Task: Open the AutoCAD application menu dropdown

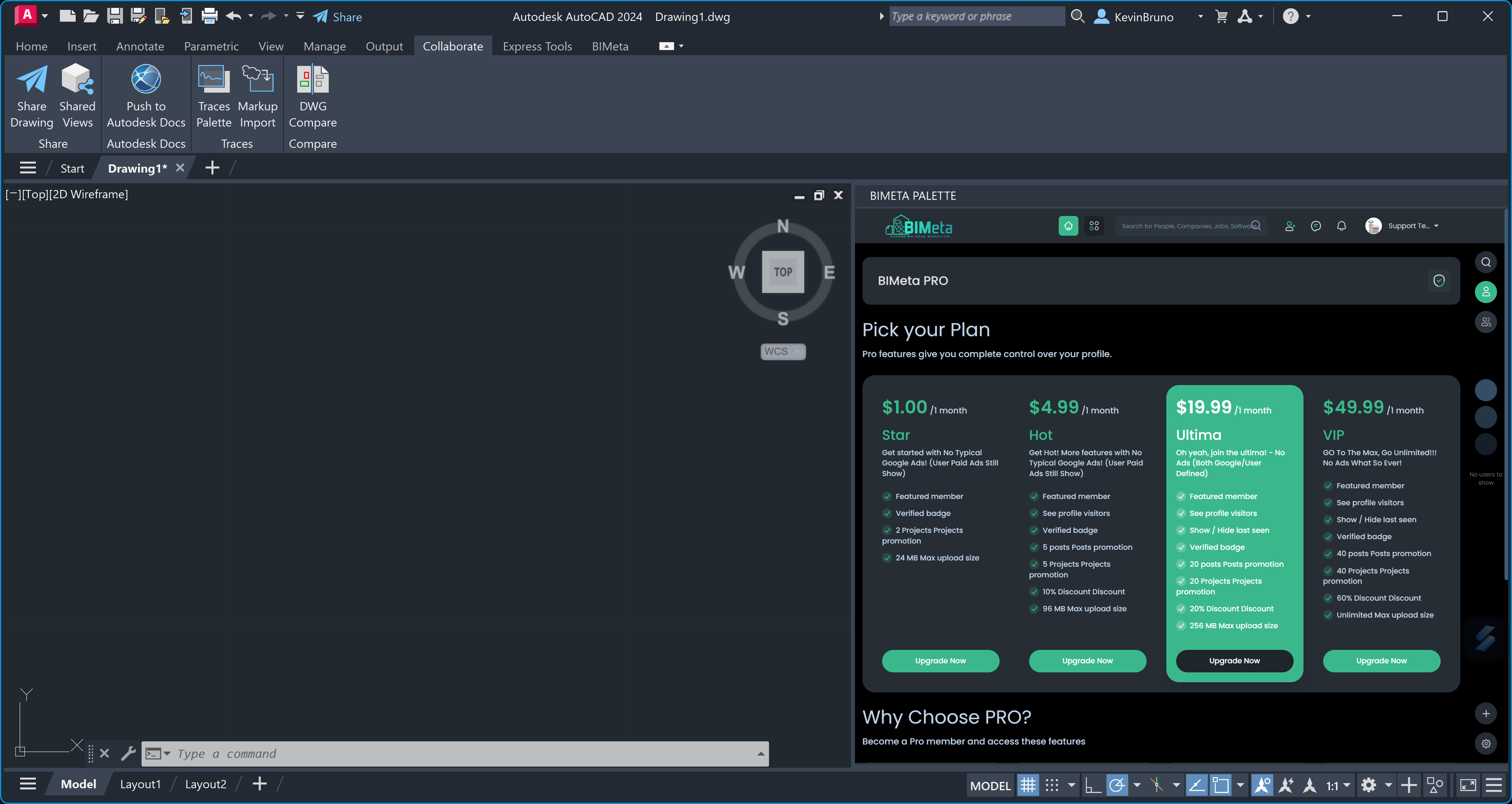Action: tap(45, 16)
